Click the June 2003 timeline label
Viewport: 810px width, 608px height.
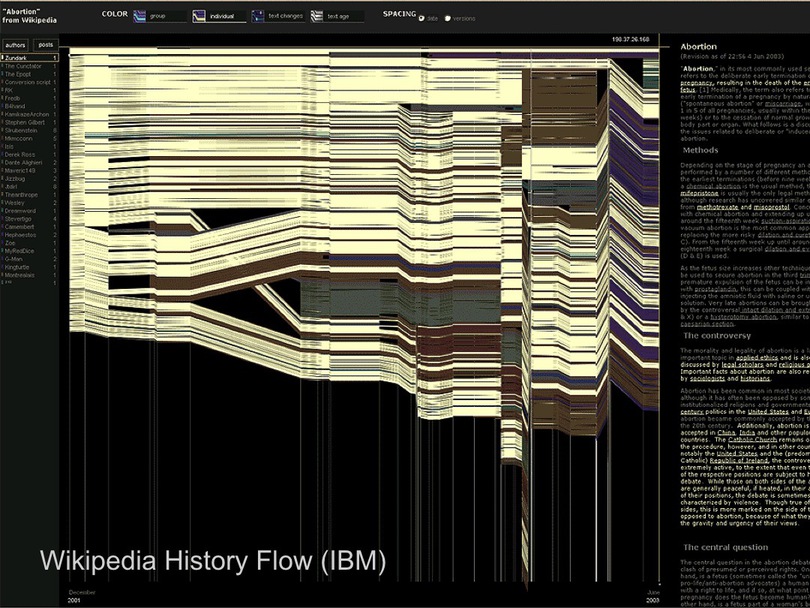pos(653,597)
